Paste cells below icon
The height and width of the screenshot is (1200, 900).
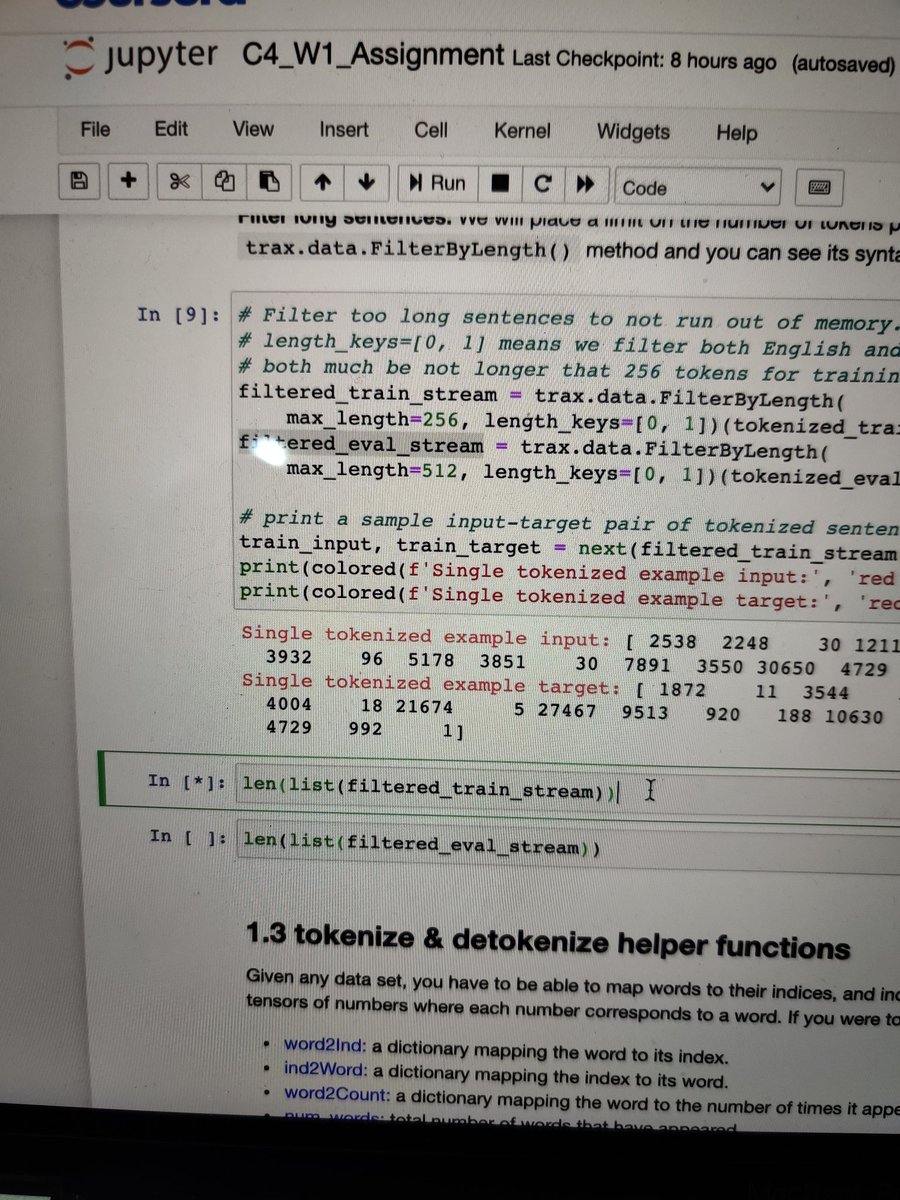tap(268, 183)
